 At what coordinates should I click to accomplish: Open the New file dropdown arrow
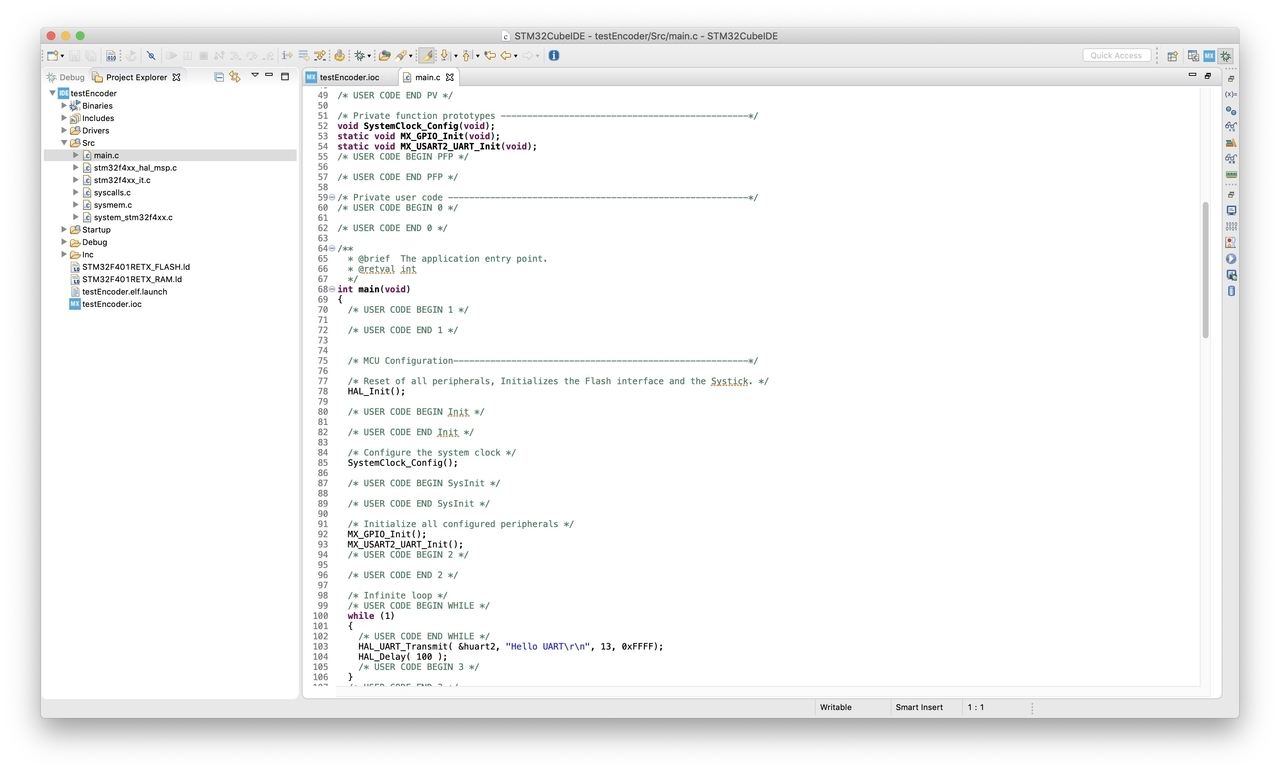coord(62,56)
